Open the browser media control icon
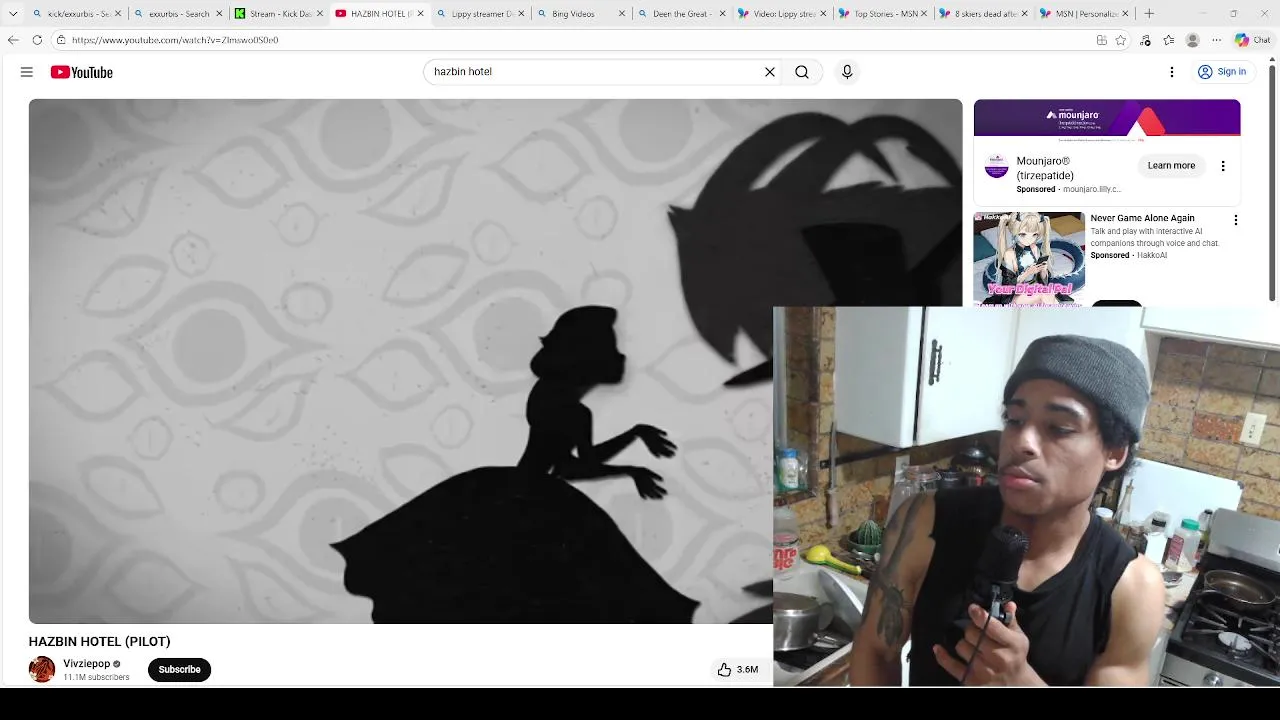Viewport: 1280px width, 720px height. click(1145, 40)
